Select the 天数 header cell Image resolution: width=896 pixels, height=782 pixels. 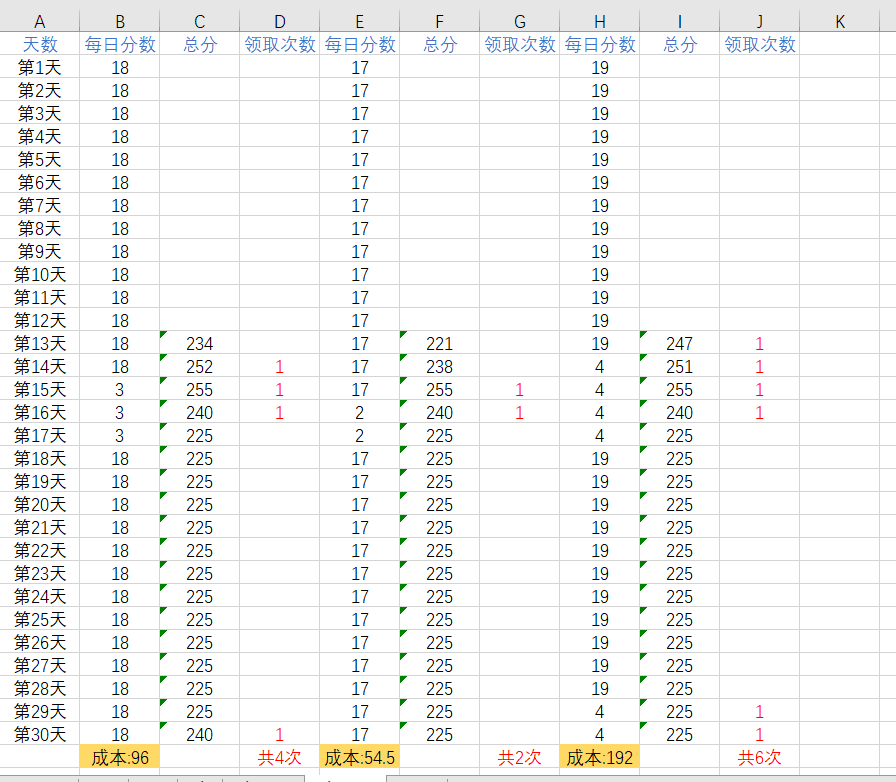click(40, 44)
